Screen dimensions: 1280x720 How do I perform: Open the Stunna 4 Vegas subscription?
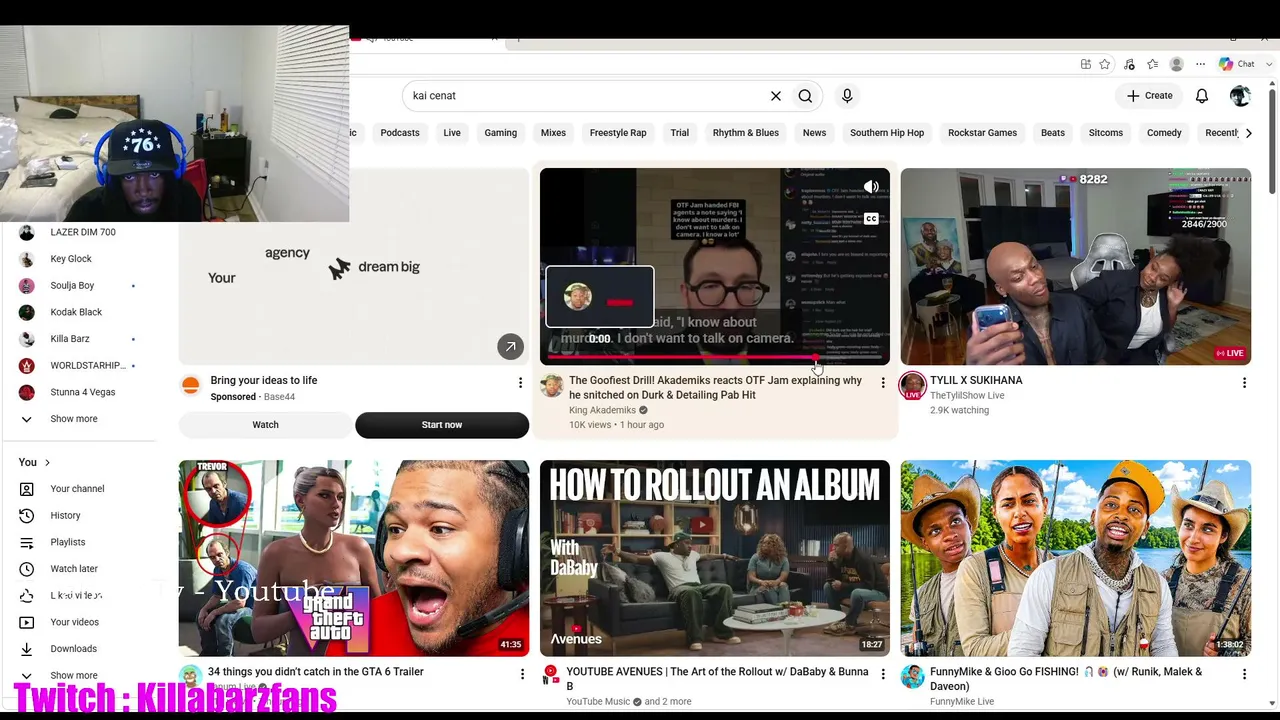pyautogui.click(x=83, y=392)
